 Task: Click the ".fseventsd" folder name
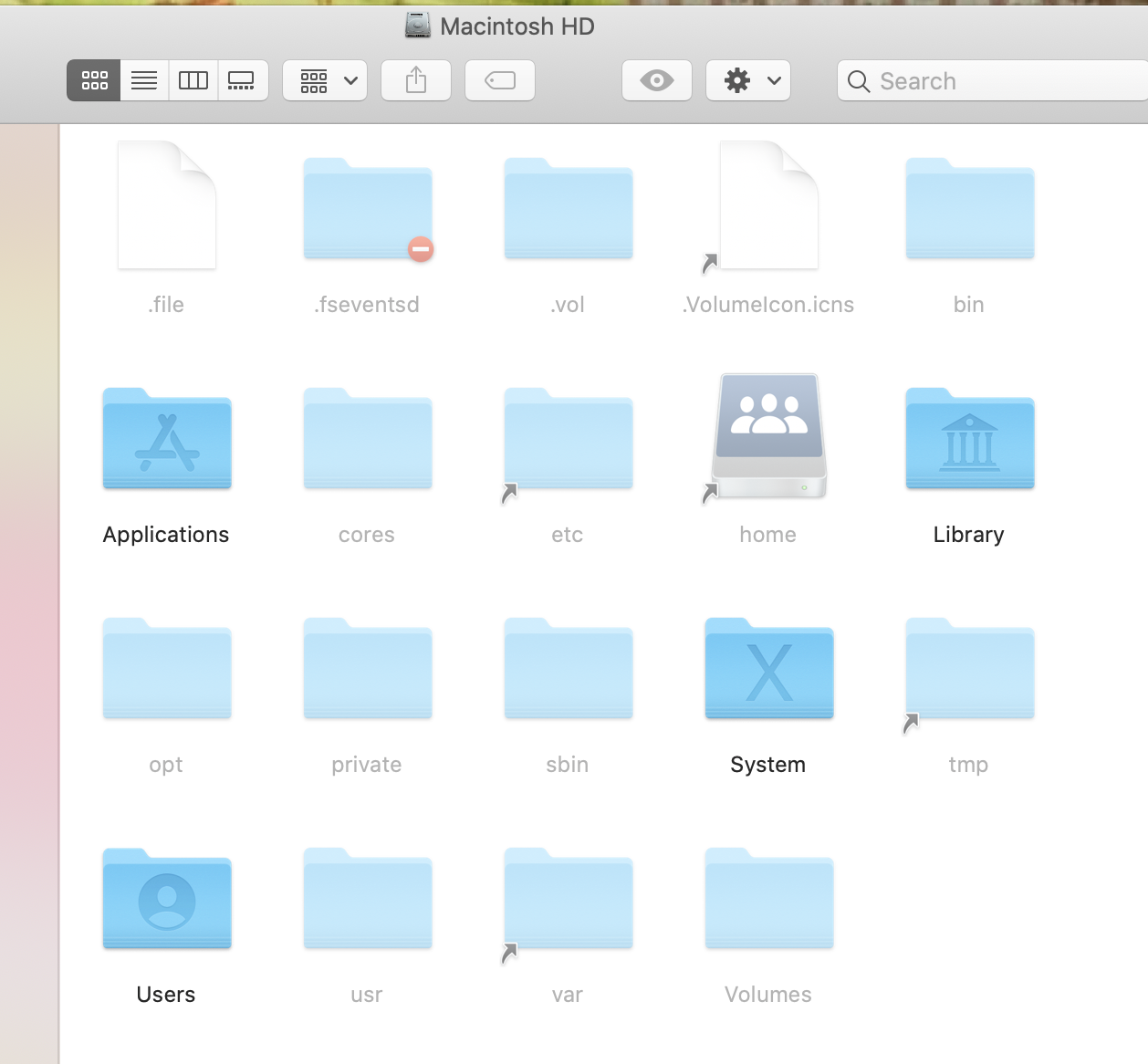367,305
